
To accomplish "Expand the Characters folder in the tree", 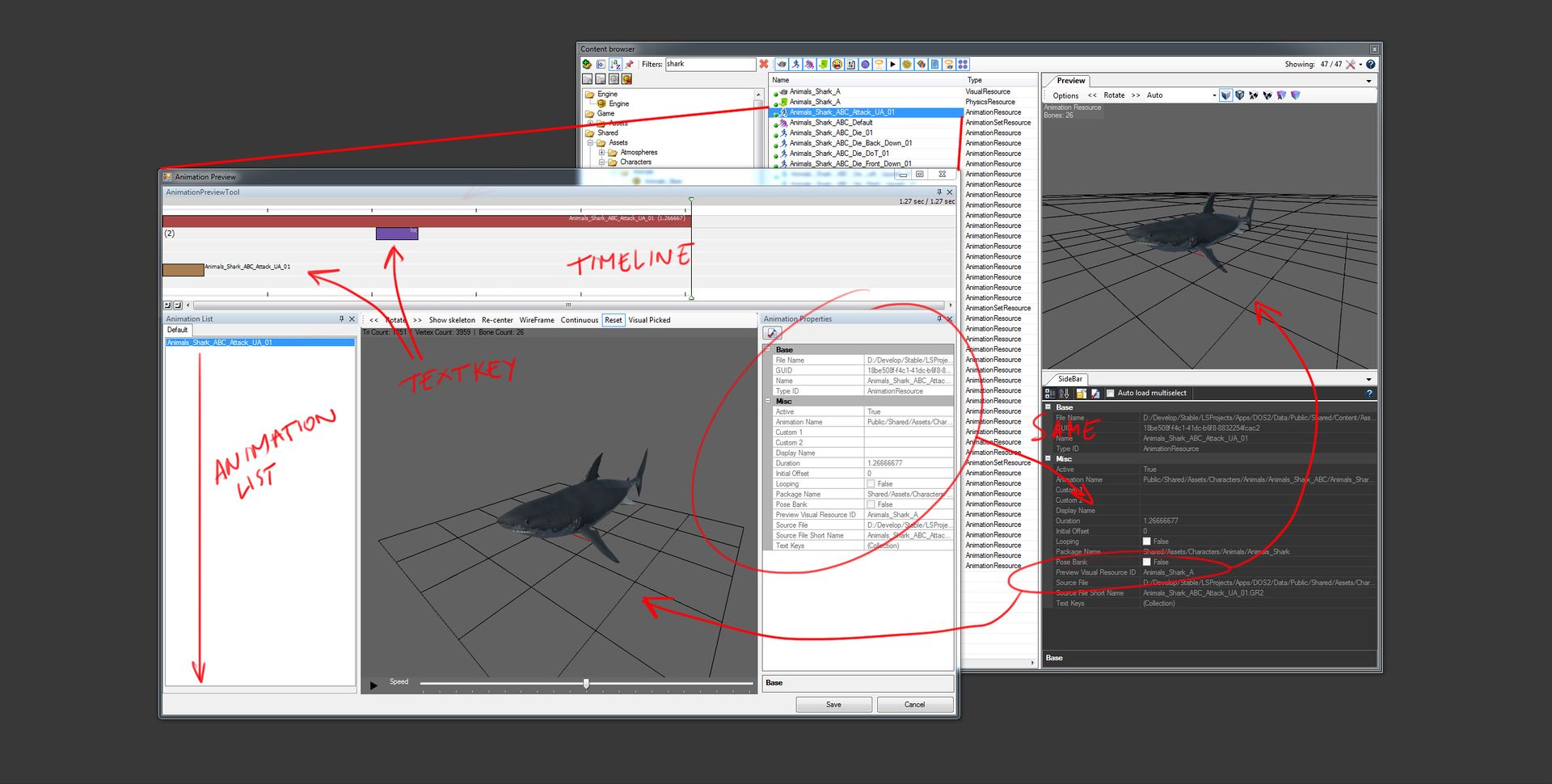I will point(601,162).
